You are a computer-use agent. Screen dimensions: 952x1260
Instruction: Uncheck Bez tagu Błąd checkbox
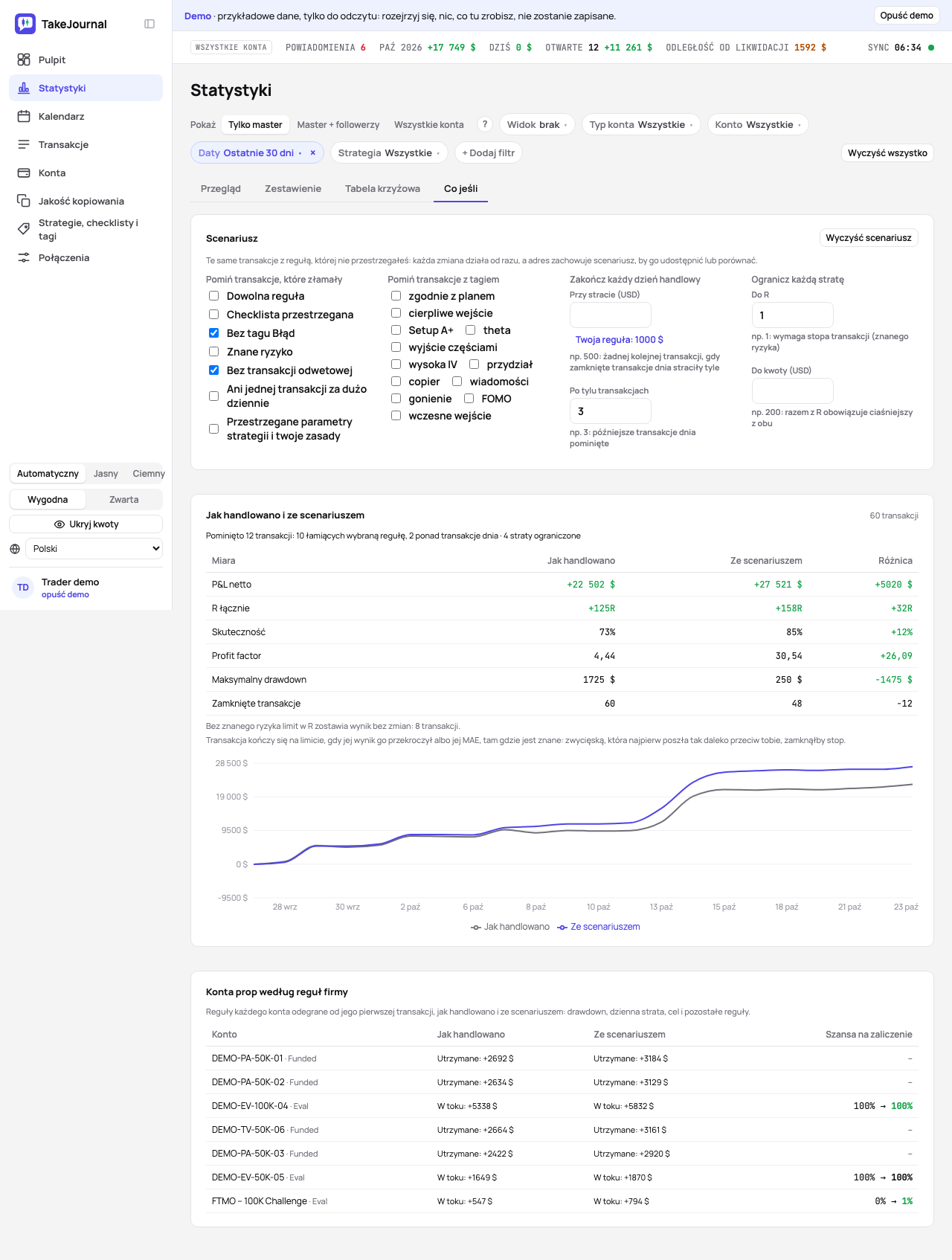coord(214,333)
